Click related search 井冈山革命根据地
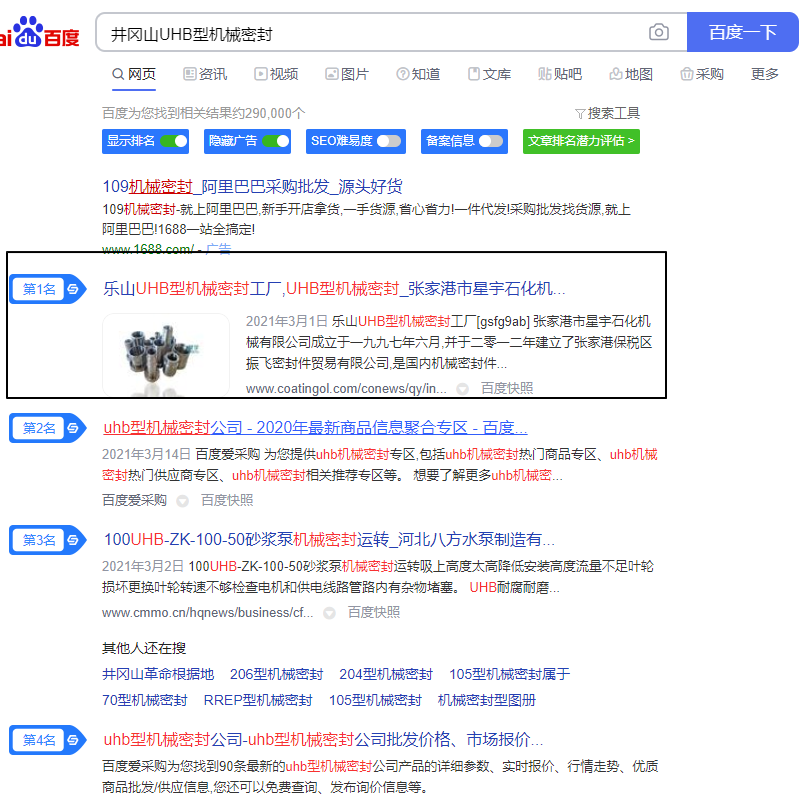This screenshot has width=800, height=800. pyautogui.click(x=158, y=674)
